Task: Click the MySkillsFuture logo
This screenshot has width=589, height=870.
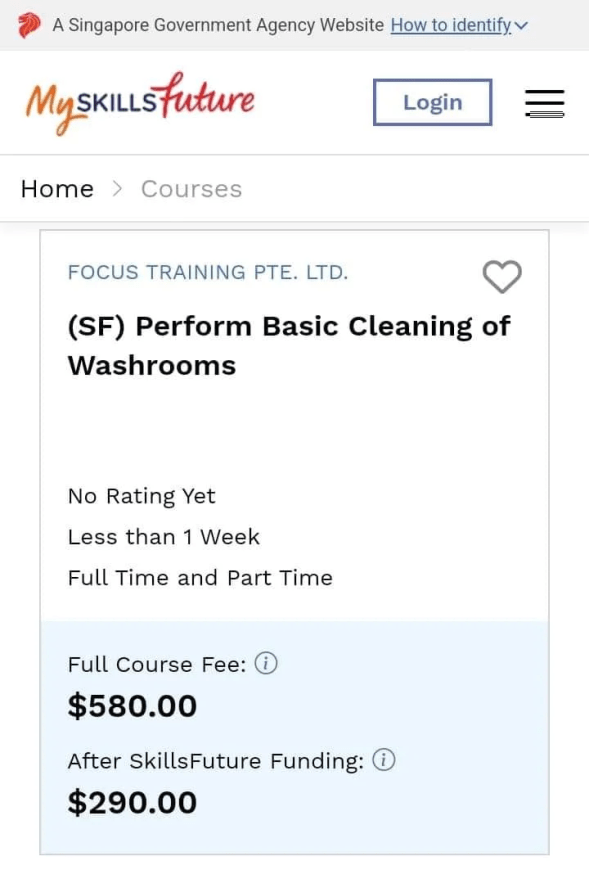Action: tap(140, 103)
